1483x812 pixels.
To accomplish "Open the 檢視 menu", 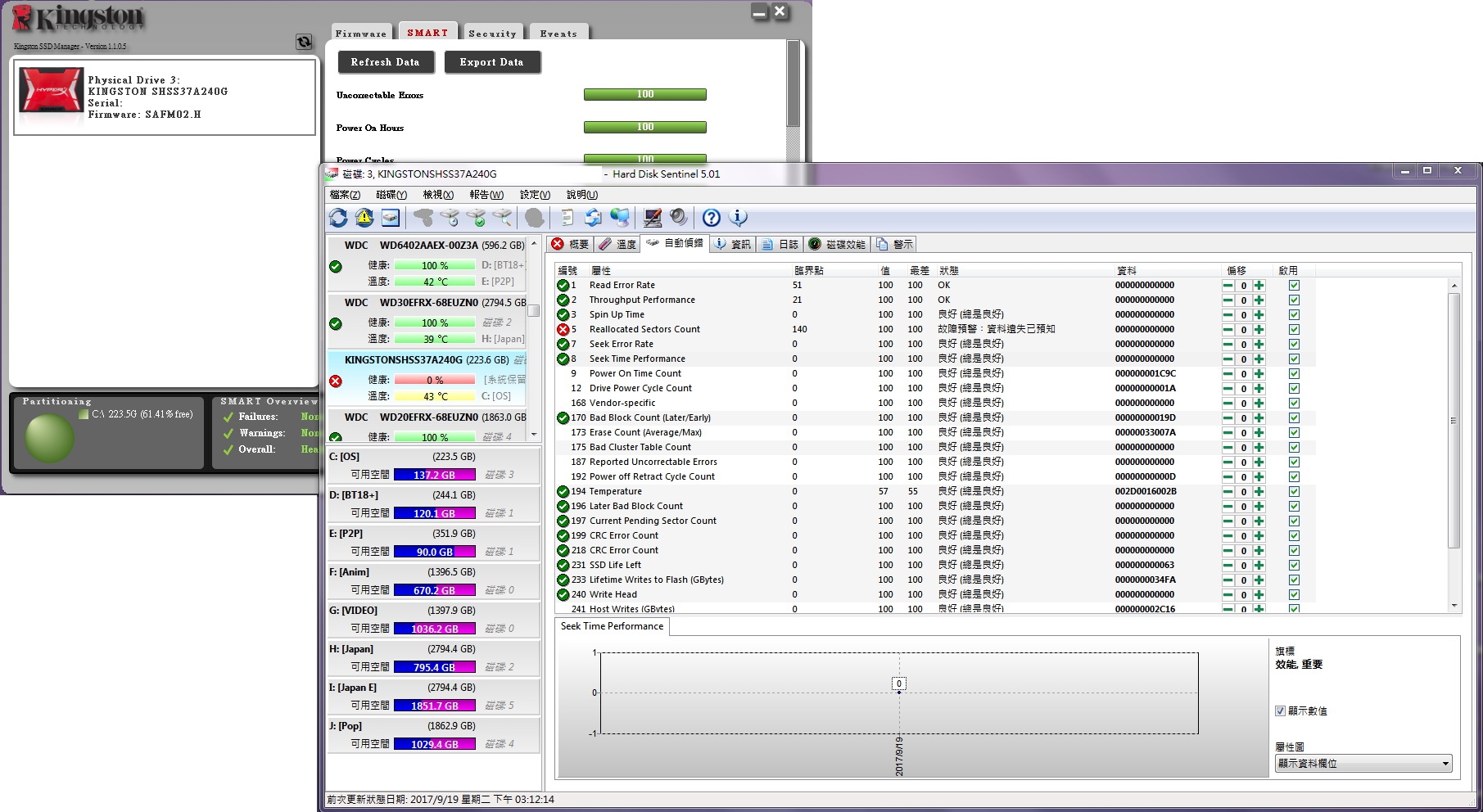I will (x=438, y=195).
